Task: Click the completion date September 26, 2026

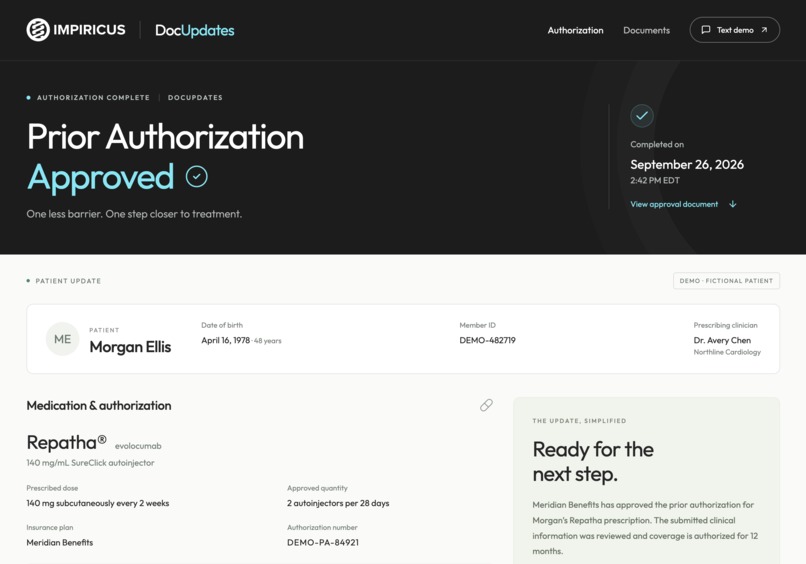Action: 687,165
